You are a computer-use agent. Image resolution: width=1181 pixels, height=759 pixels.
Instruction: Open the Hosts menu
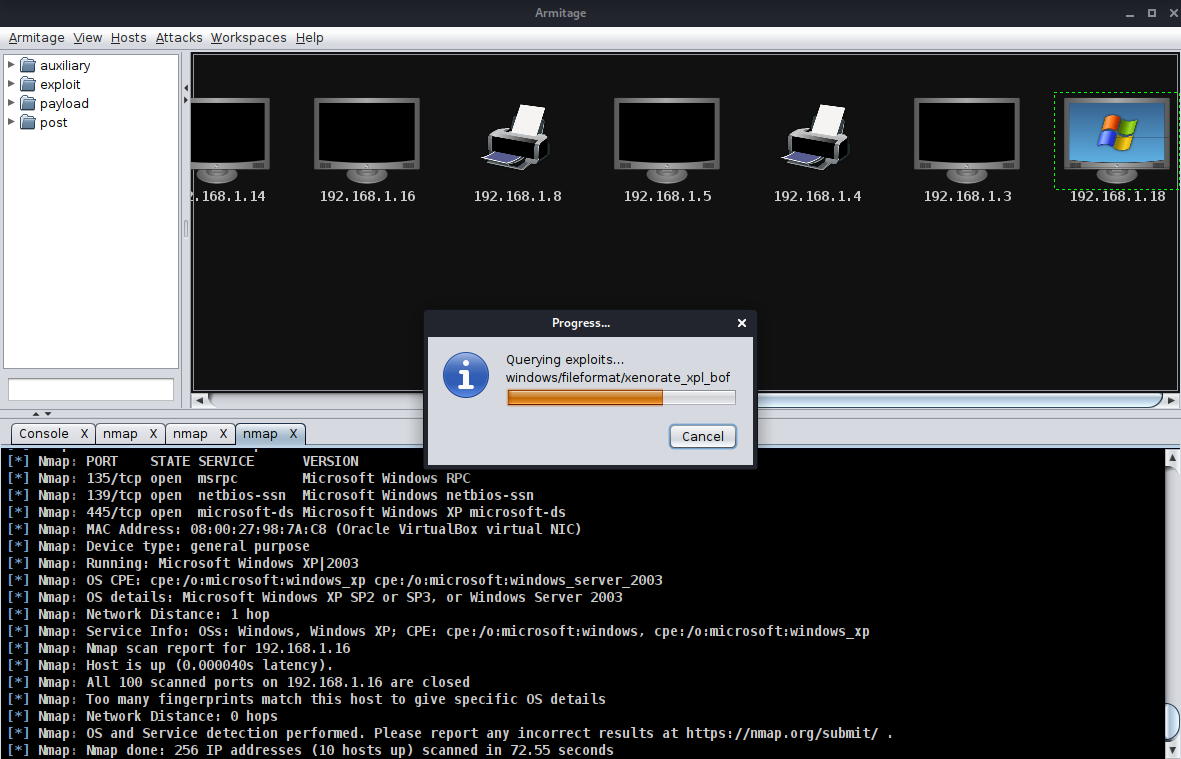click(x=128, y=38)
